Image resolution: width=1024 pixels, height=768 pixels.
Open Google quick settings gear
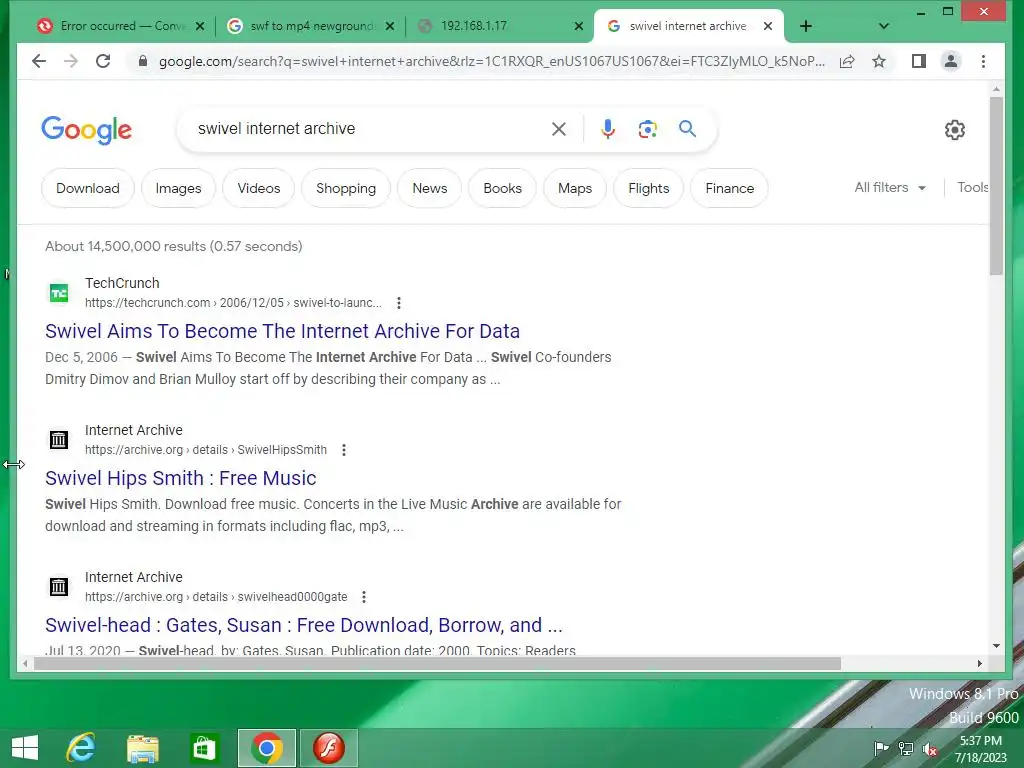[955, 130]
